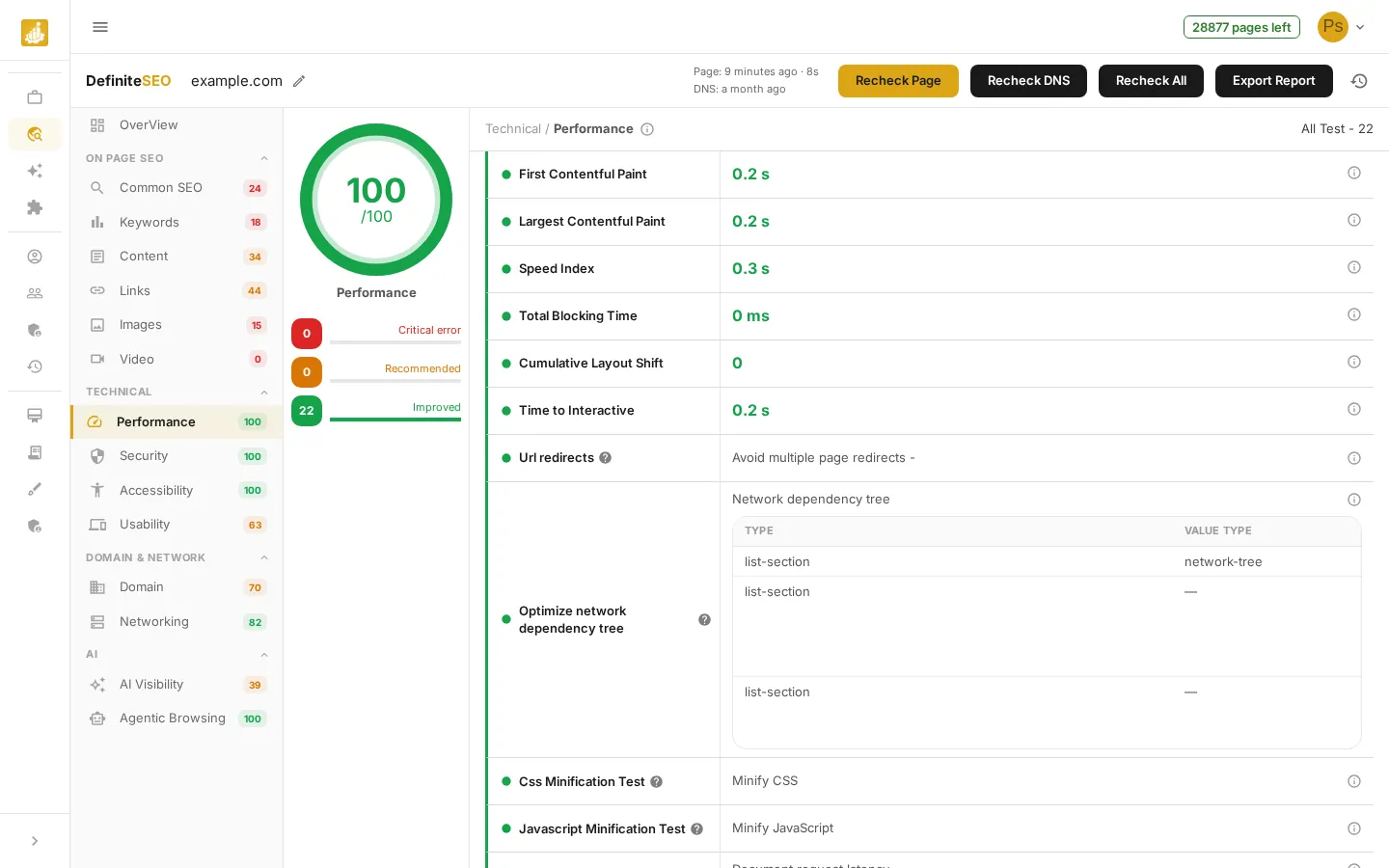Screen dimensions: 1389x868
Task: Select the highlighted Performance menu item
Action: pyautogui.click(x=177, y=421)
